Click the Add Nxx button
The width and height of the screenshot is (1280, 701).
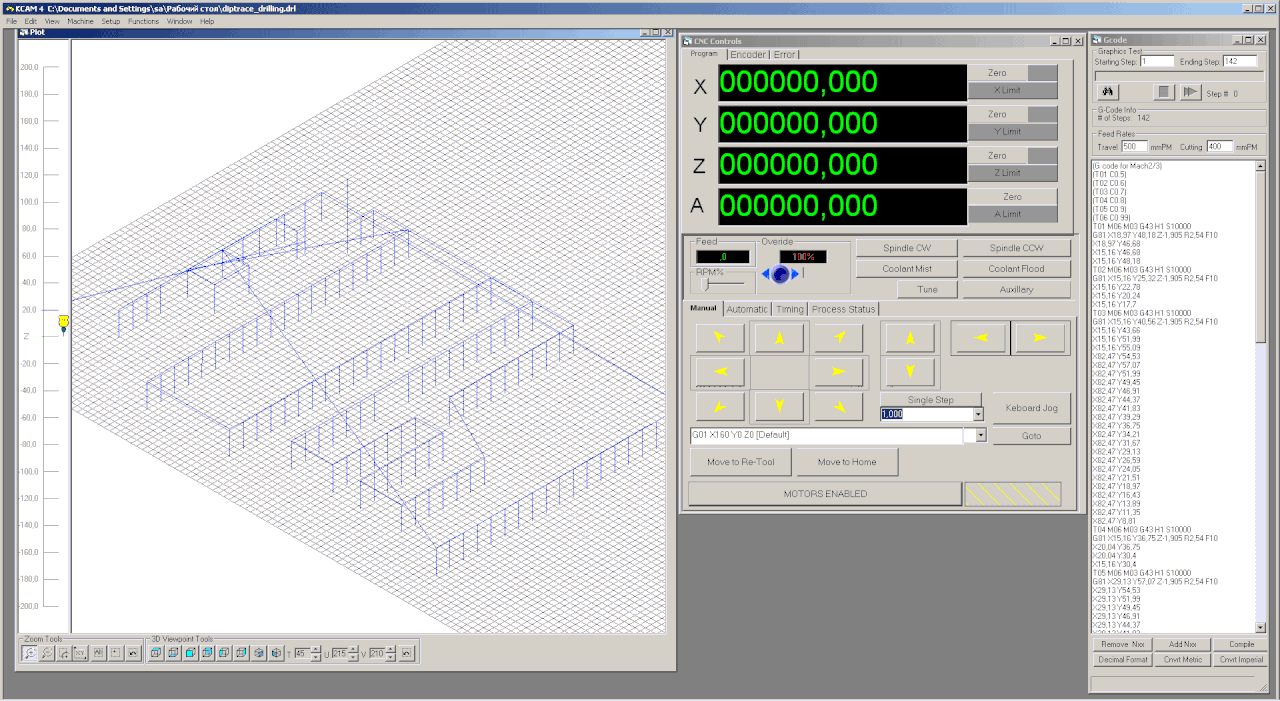(1182, 645)
